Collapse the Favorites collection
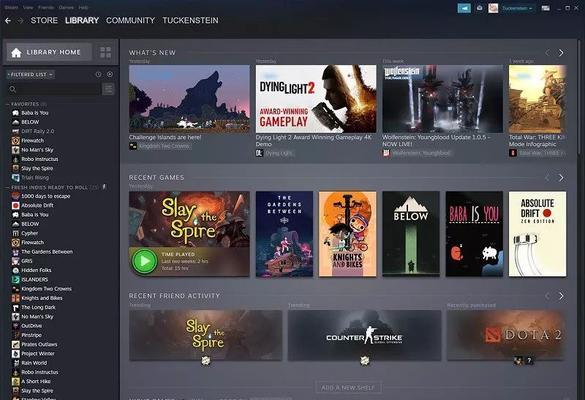 (x=8, y=104)
